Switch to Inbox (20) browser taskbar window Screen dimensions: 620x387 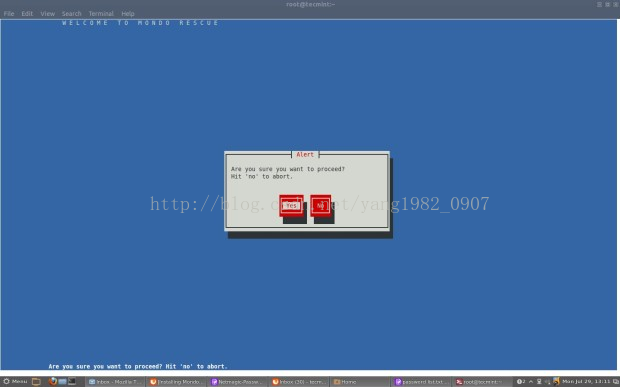pyautogui.click(x=299, y=382)
